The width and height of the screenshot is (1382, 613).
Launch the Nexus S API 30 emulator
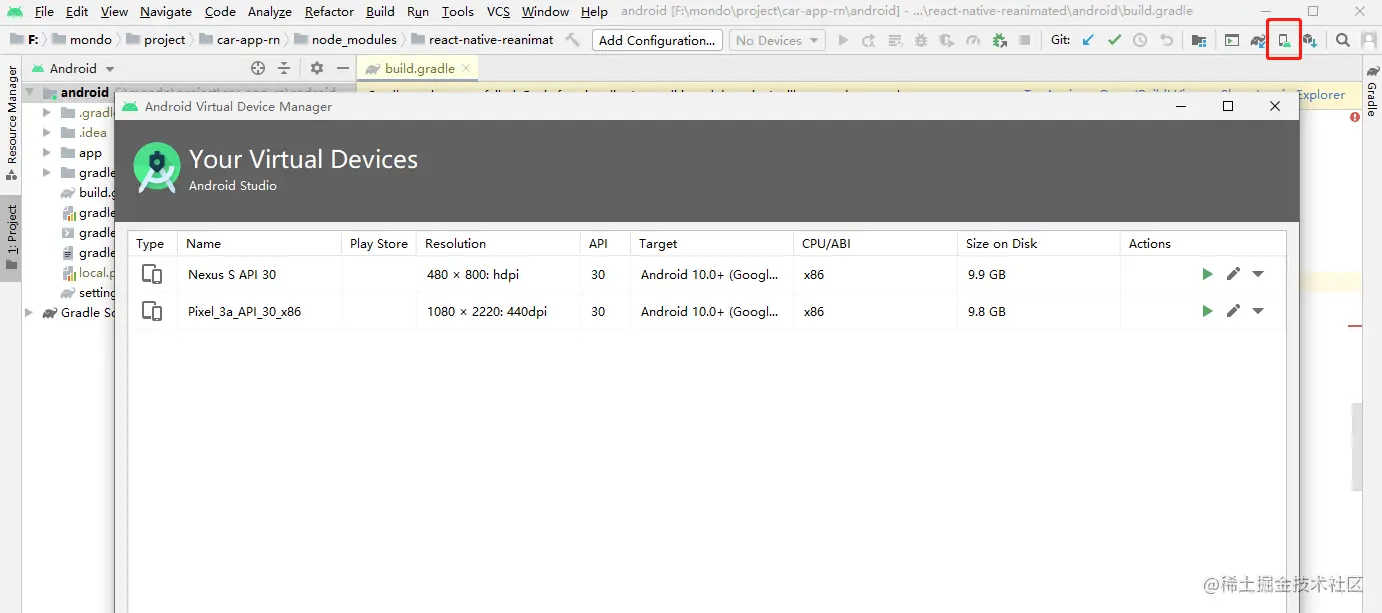(x=1207, y=274)
